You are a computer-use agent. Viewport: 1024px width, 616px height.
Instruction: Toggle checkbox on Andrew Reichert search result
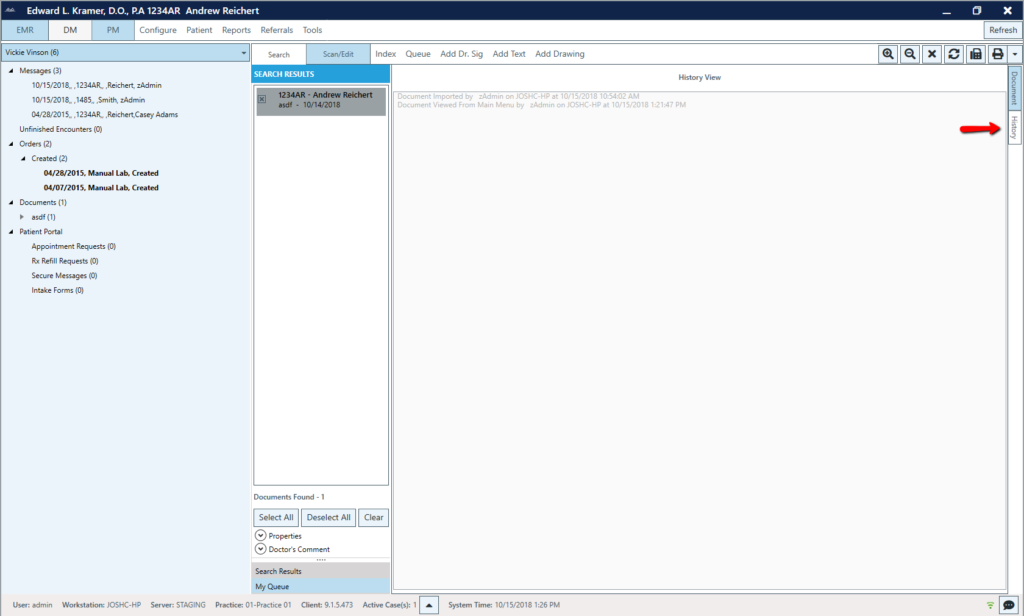262,99
